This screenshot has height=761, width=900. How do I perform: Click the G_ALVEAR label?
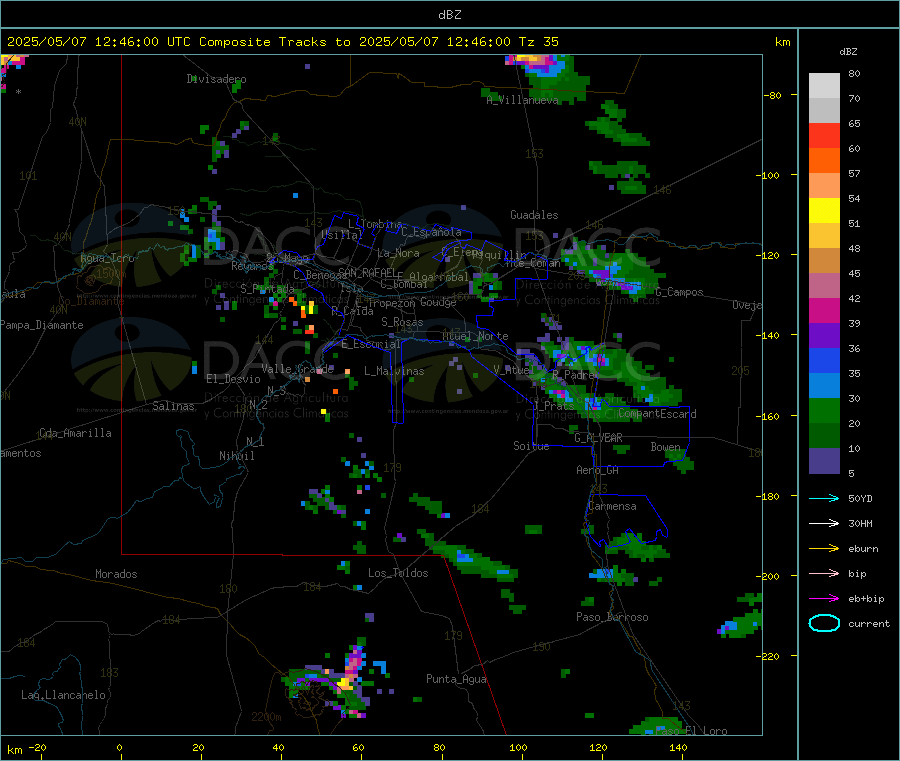(598, 438)
